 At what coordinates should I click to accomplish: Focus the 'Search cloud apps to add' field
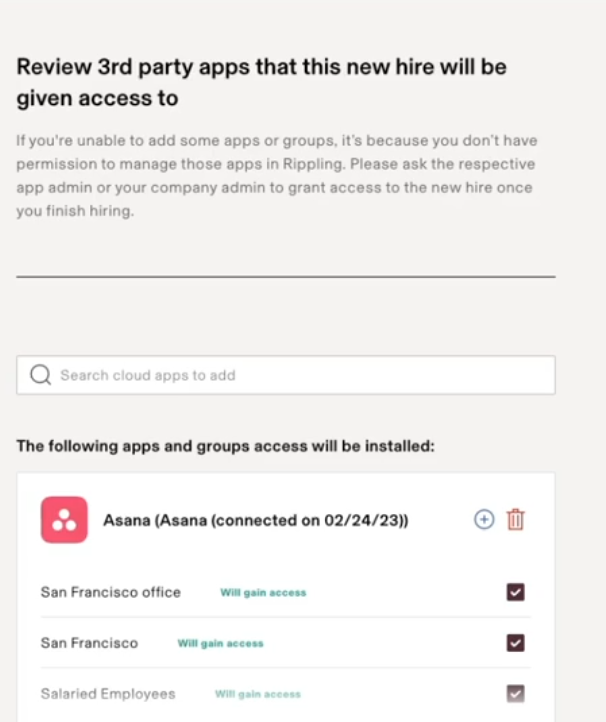click(300, 375)
